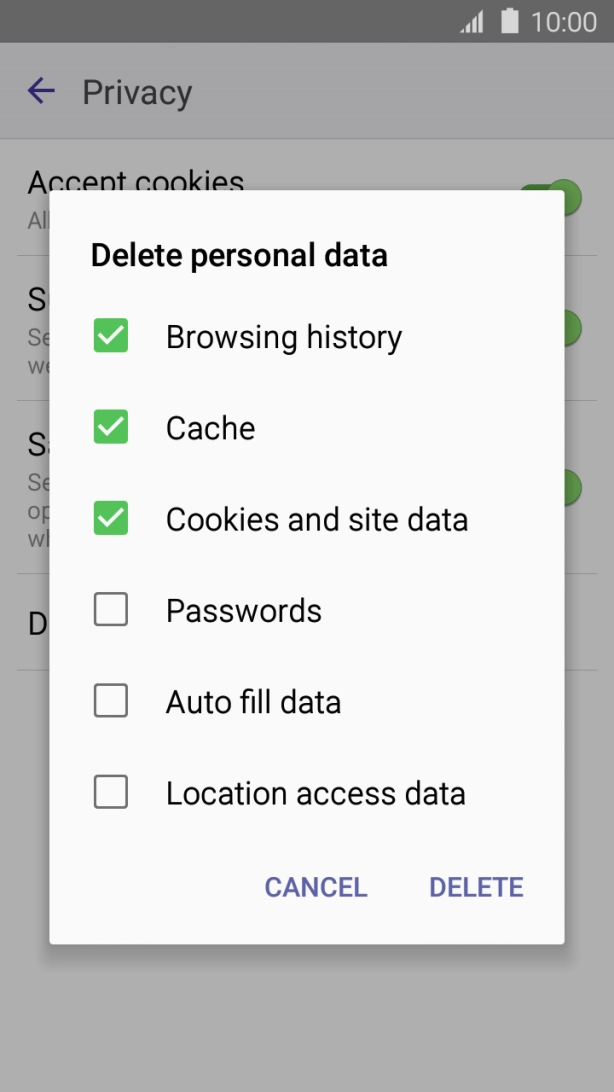Tap the battery icon in status bar
The width and height of the screenshot is (614, 1092).
click(508, 20)
